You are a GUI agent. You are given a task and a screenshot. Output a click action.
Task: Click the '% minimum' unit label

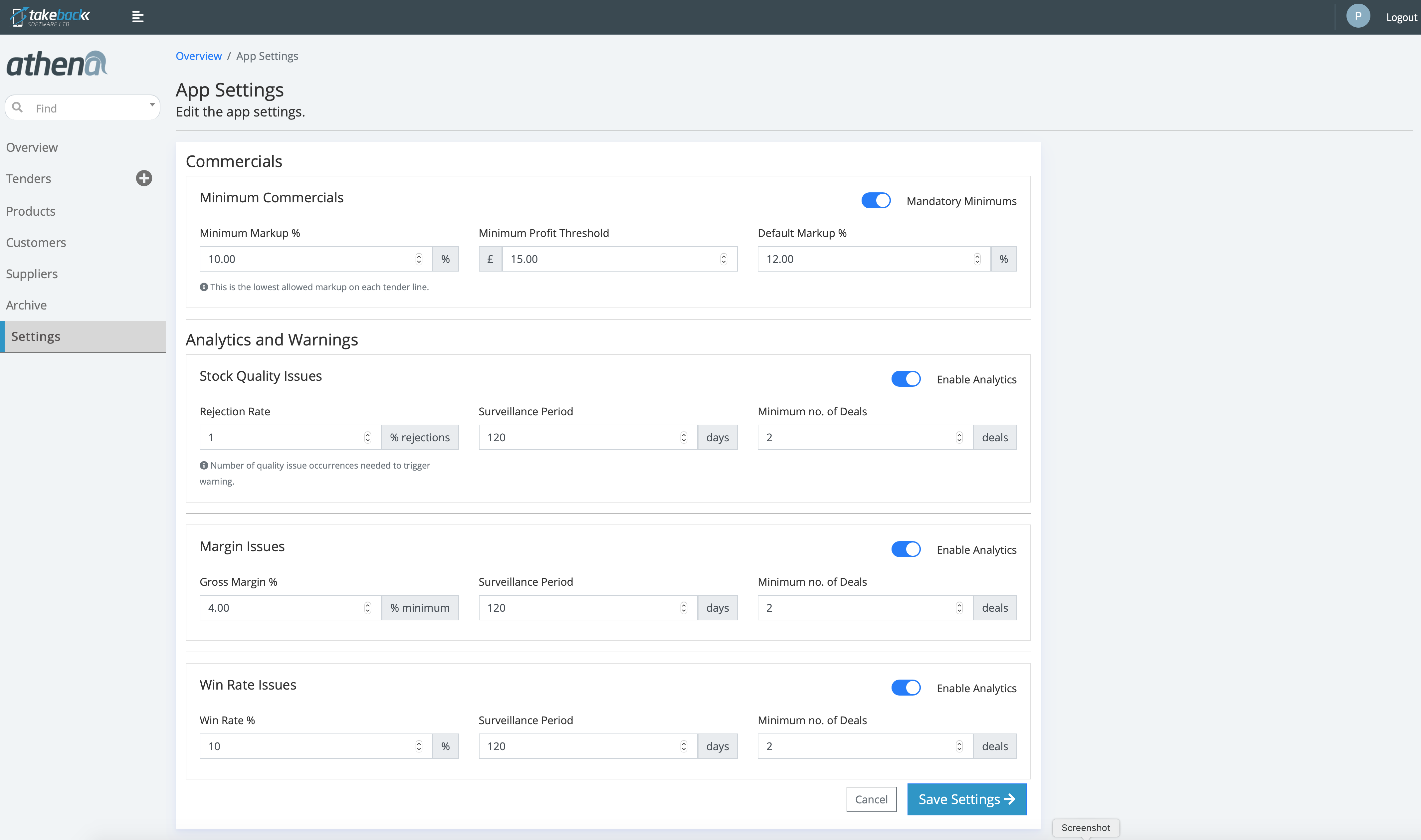point(420,607)
